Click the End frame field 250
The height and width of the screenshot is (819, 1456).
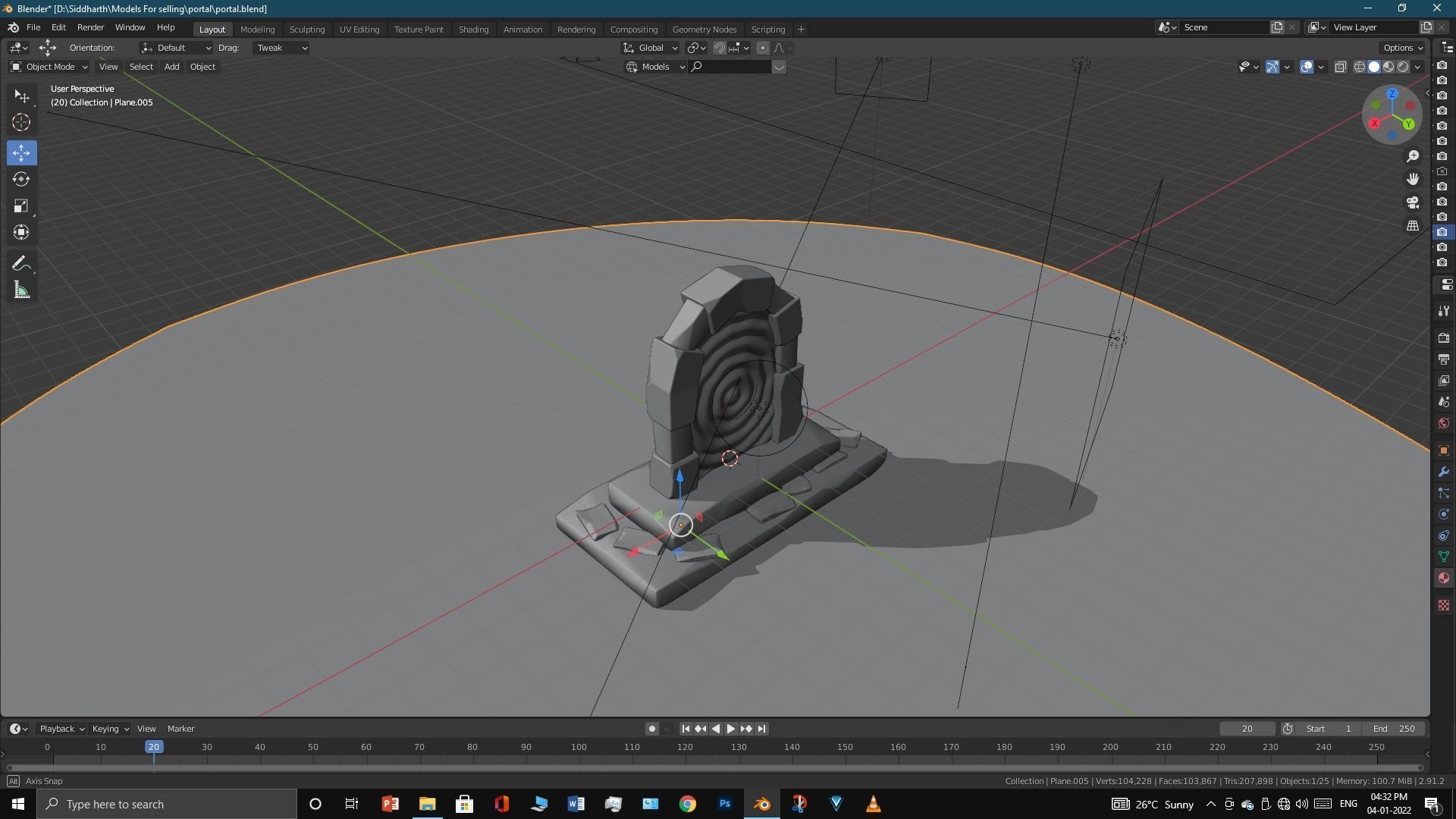(x=1394, y=729)
